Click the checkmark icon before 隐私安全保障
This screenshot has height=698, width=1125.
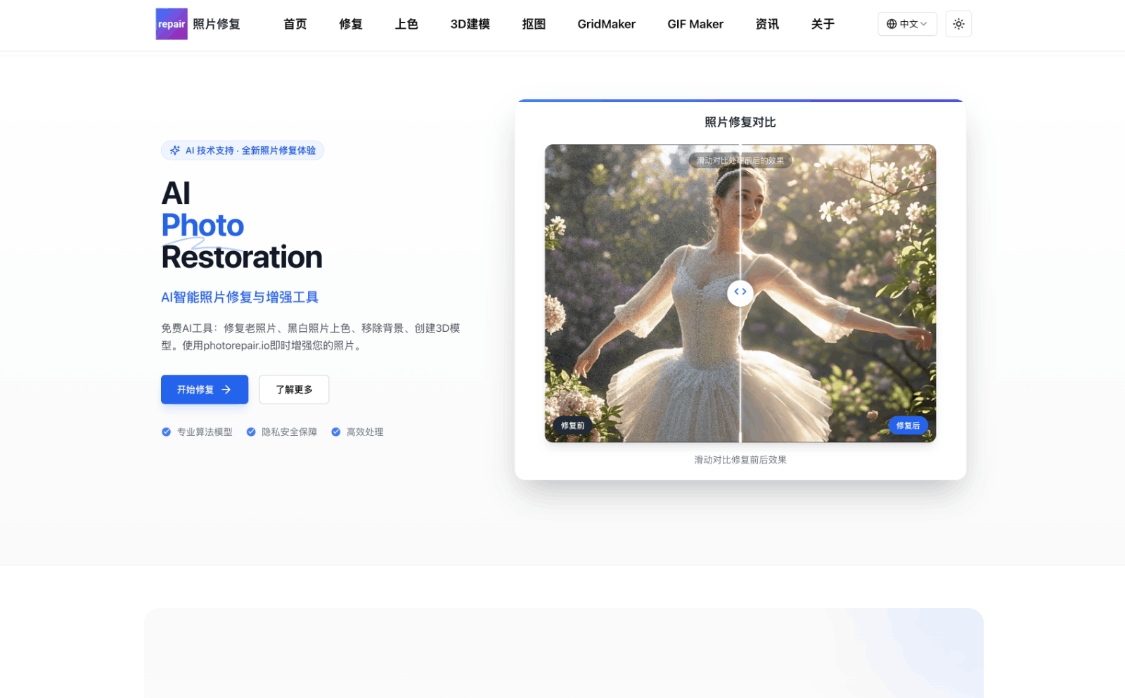[251, 432]
